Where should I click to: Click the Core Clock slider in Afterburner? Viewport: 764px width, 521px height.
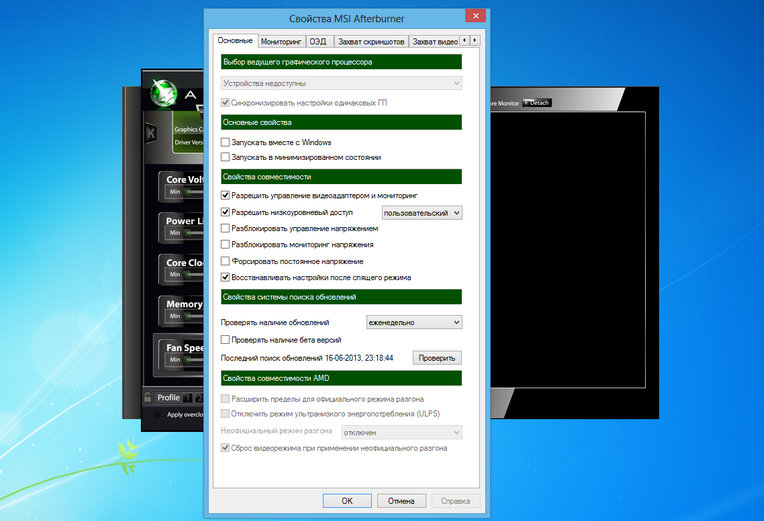click(x=193, y=275)
